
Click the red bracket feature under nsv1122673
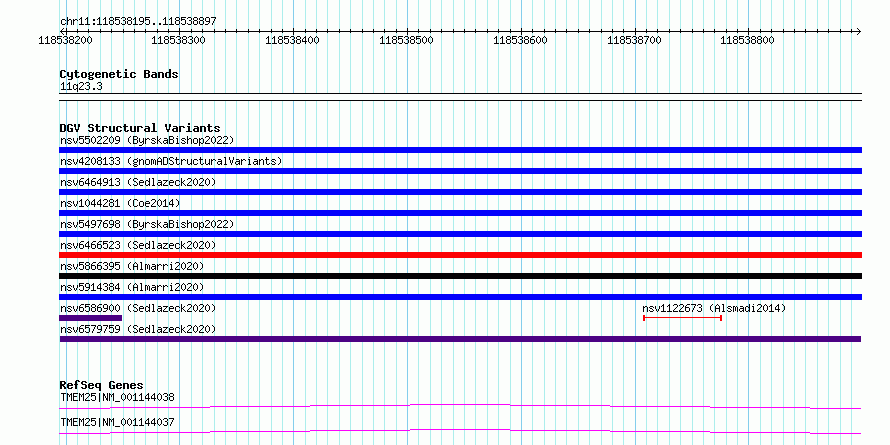(x=682, y=318)
